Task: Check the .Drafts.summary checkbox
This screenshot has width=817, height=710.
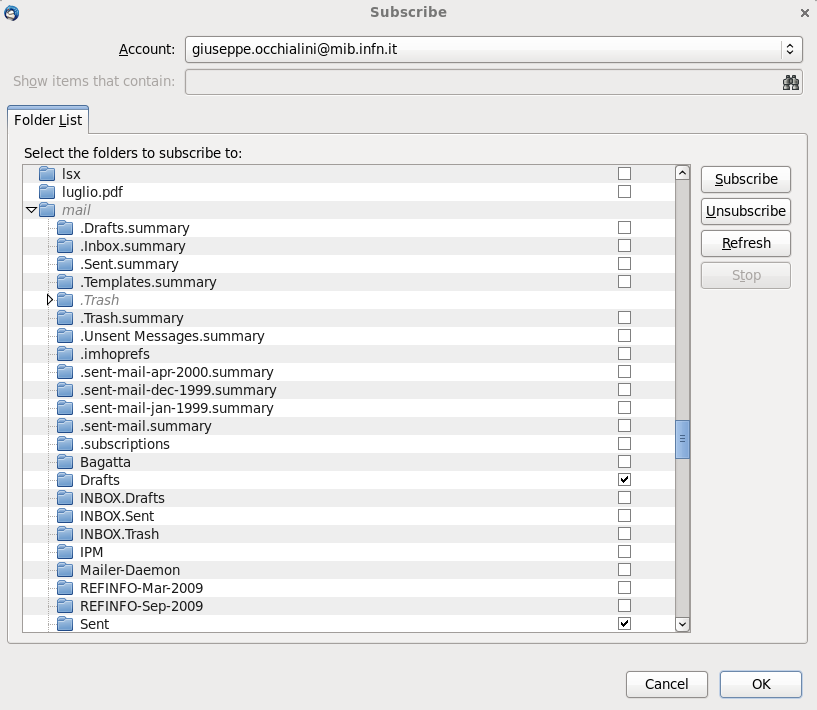Action: 624,228
